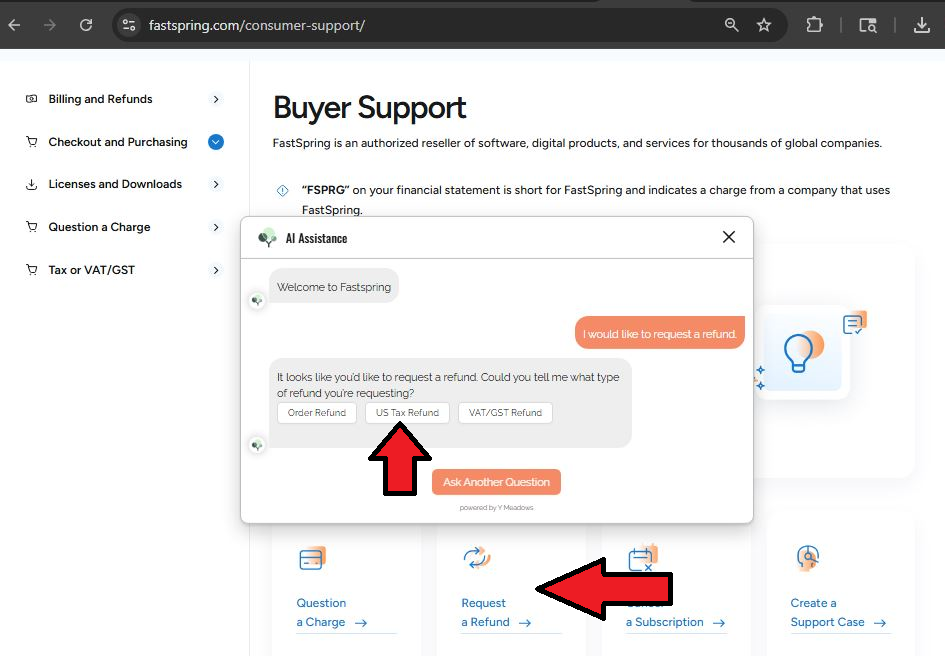This screenshot has height=656, width=945.
Task: Click the address bar URL field
Action: (x=400, y=25)
